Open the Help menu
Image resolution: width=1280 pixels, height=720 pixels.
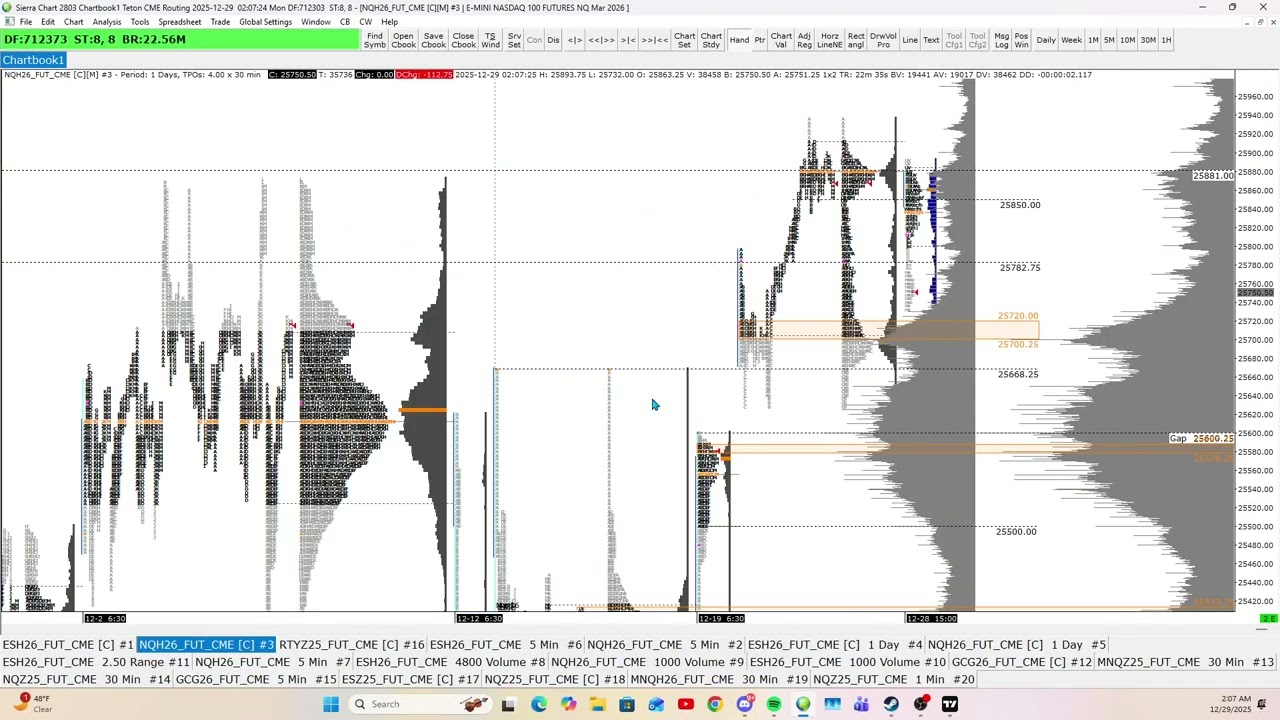pos(390,22)
